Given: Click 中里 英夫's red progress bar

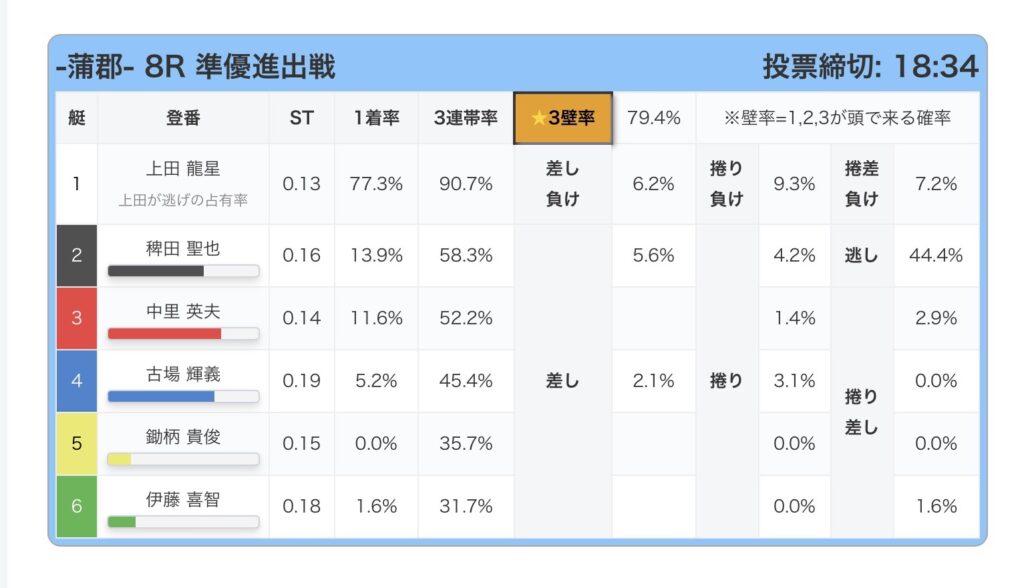Looking at the screenshot, I should tap(165, 333).
